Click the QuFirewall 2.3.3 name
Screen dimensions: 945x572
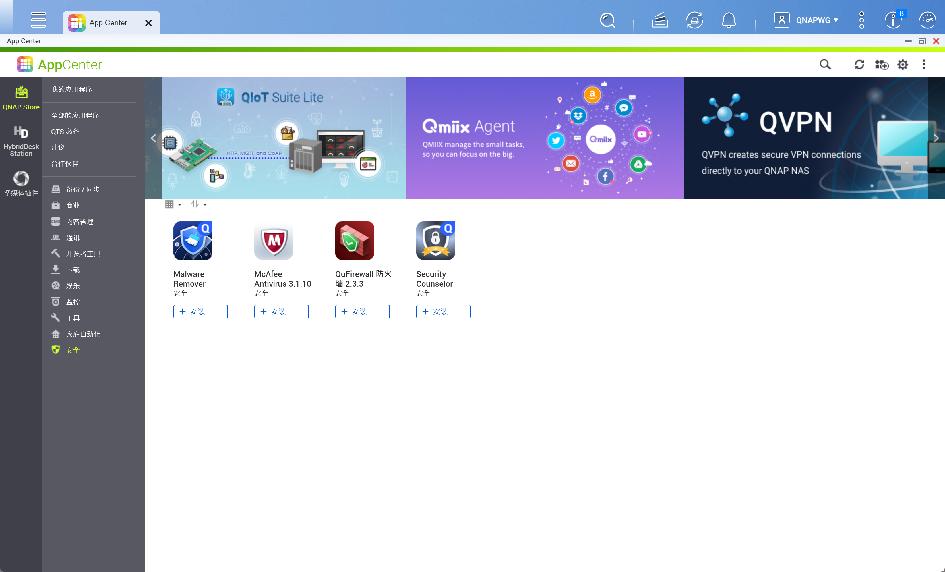point(363,279)
